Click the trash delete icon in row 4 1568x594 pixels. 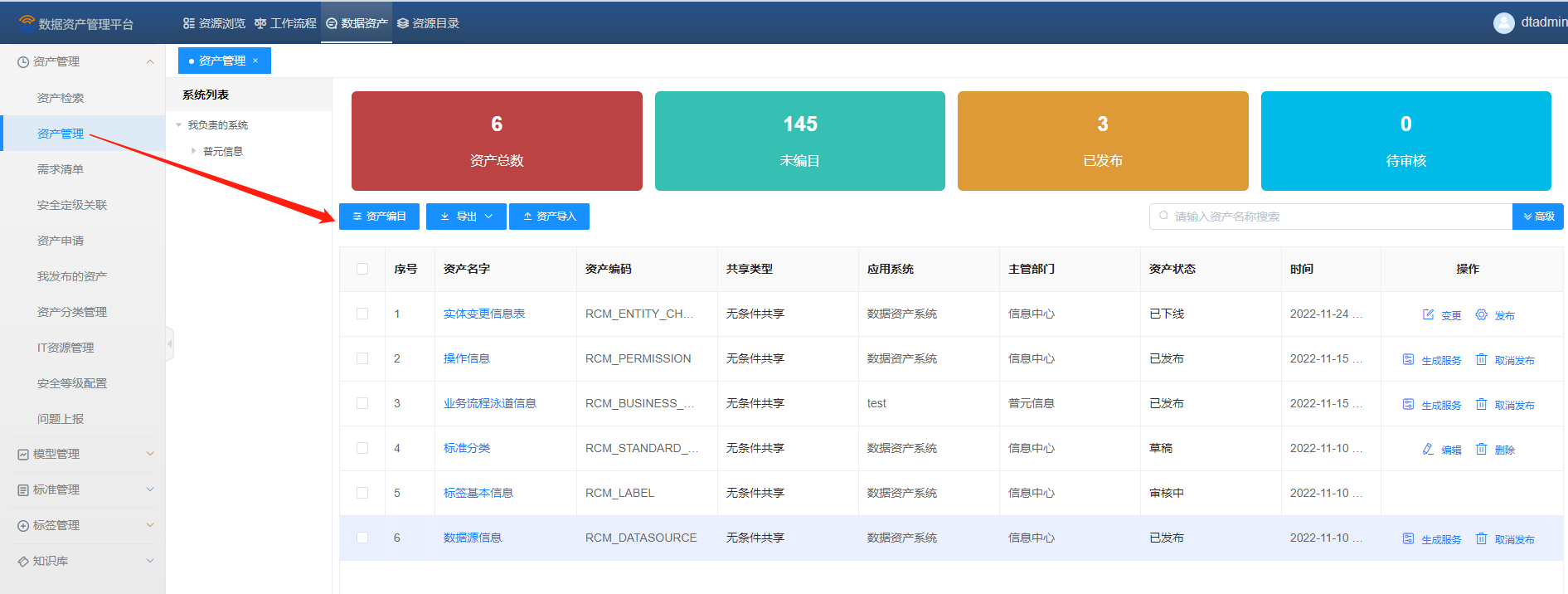click(x=1481, y=449)
